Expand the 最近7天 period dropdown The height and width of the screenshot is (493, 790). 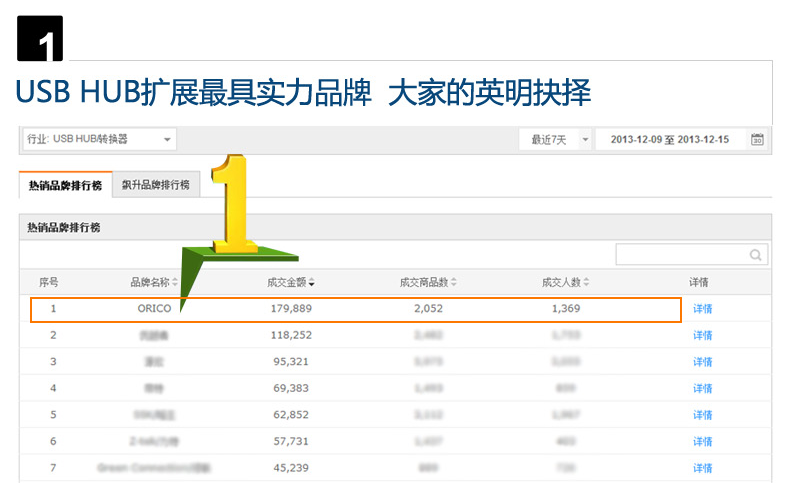[x=555, y=139]
